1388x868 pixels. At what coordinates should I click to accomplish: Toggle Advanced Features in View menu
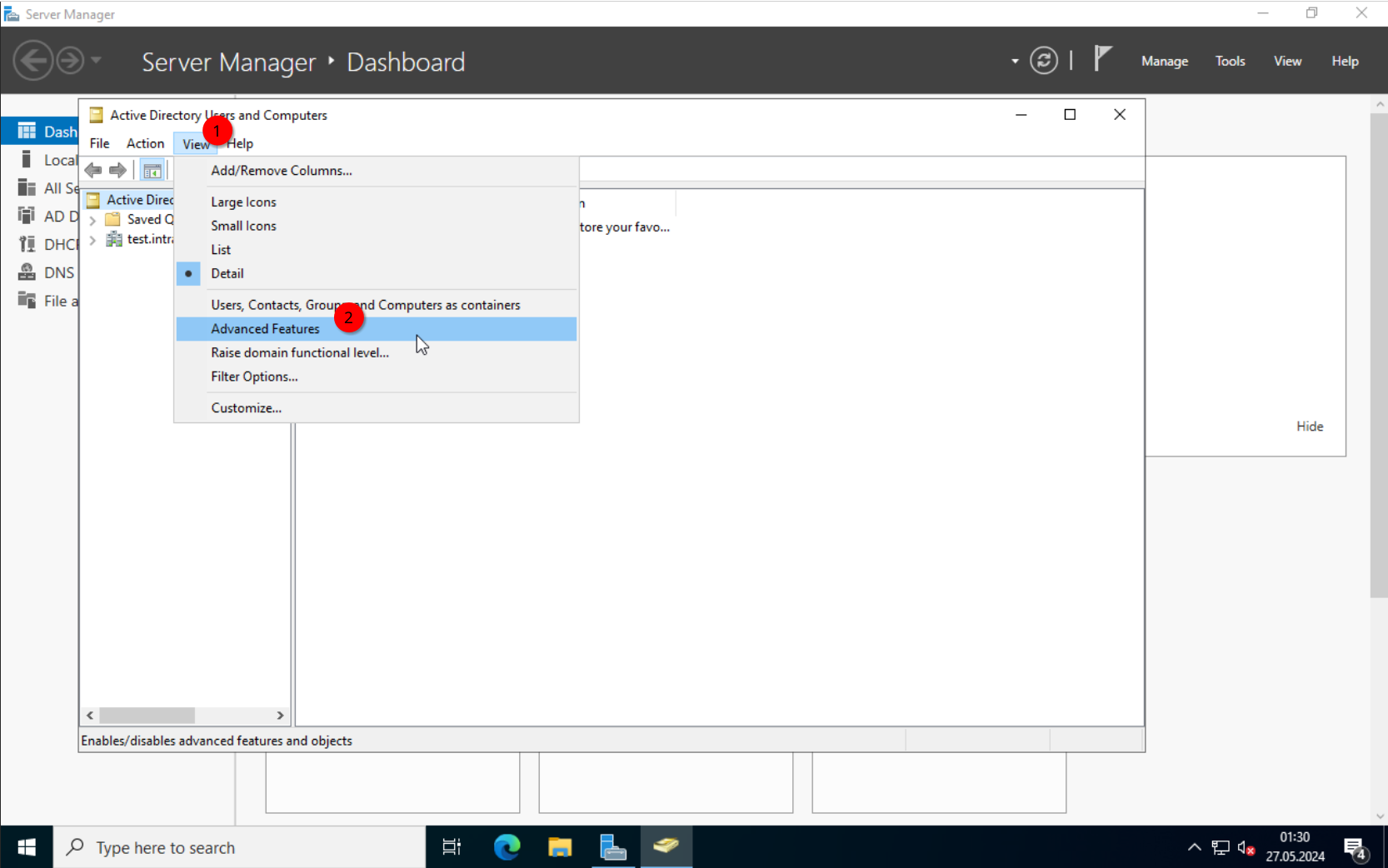coord(376,329)
